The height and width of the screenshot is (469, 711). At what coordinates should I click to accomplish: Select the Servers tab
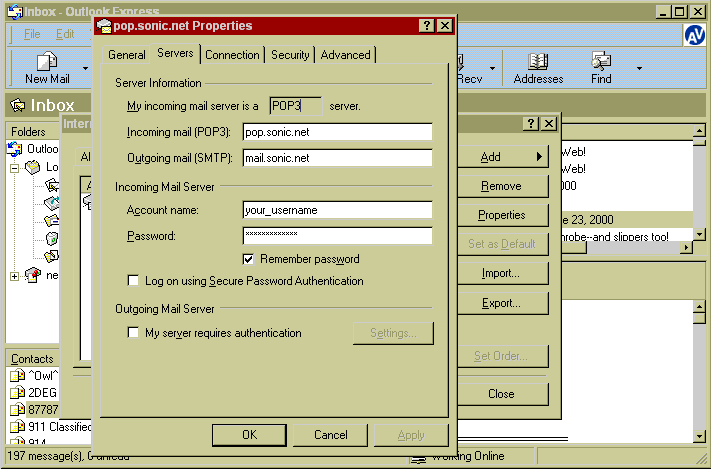(175, 53)
